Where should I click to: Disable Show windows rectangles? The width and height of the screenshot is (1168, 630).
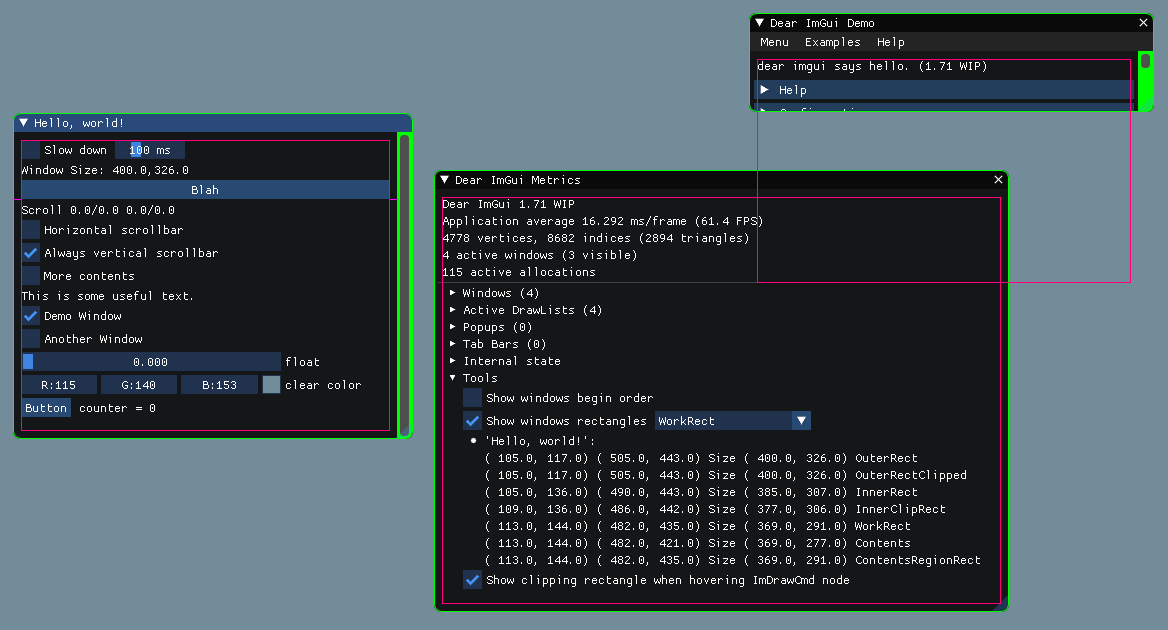tap(472, 420)
